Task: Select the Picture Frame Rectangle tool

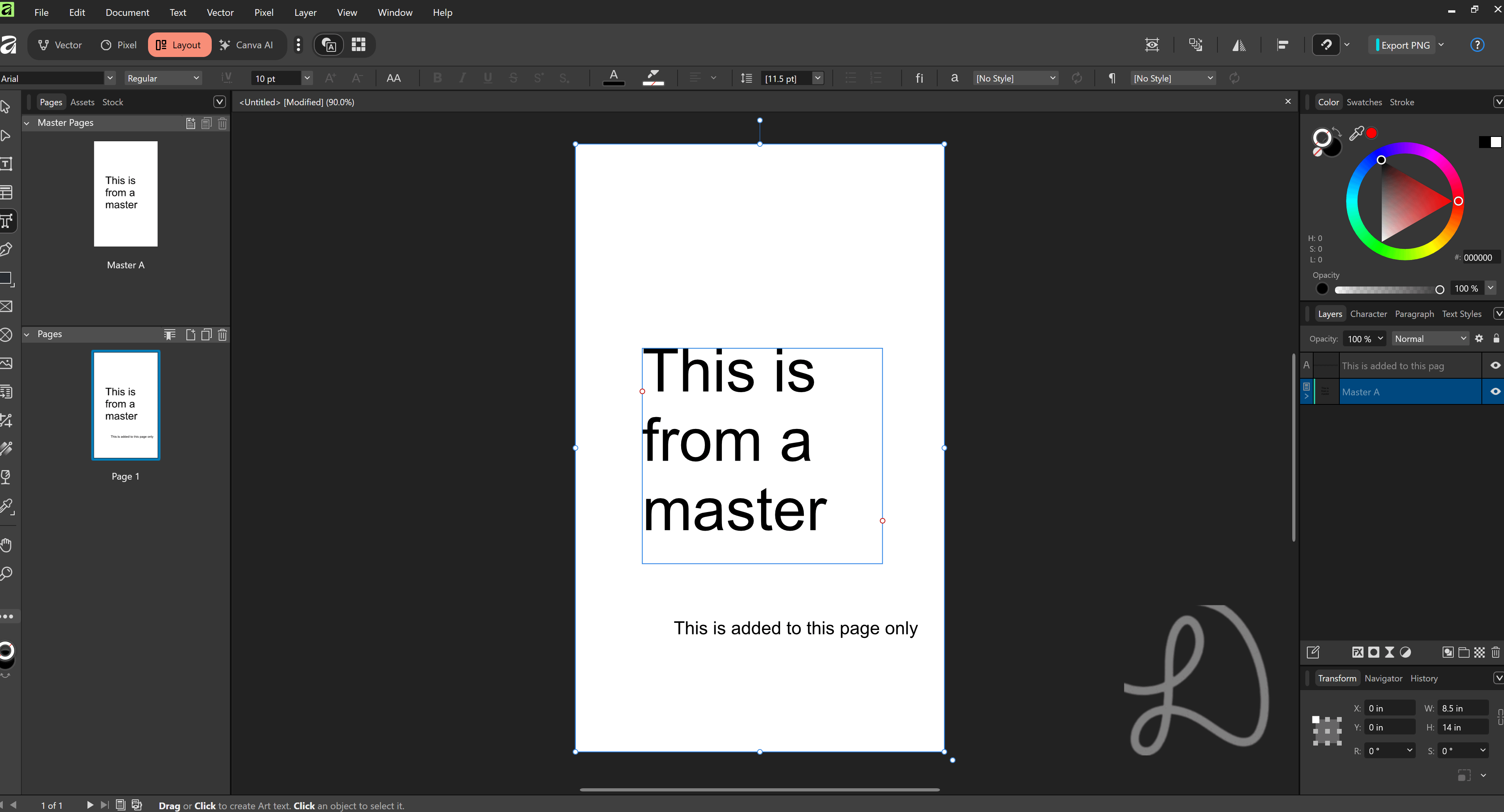Action: 6,306
